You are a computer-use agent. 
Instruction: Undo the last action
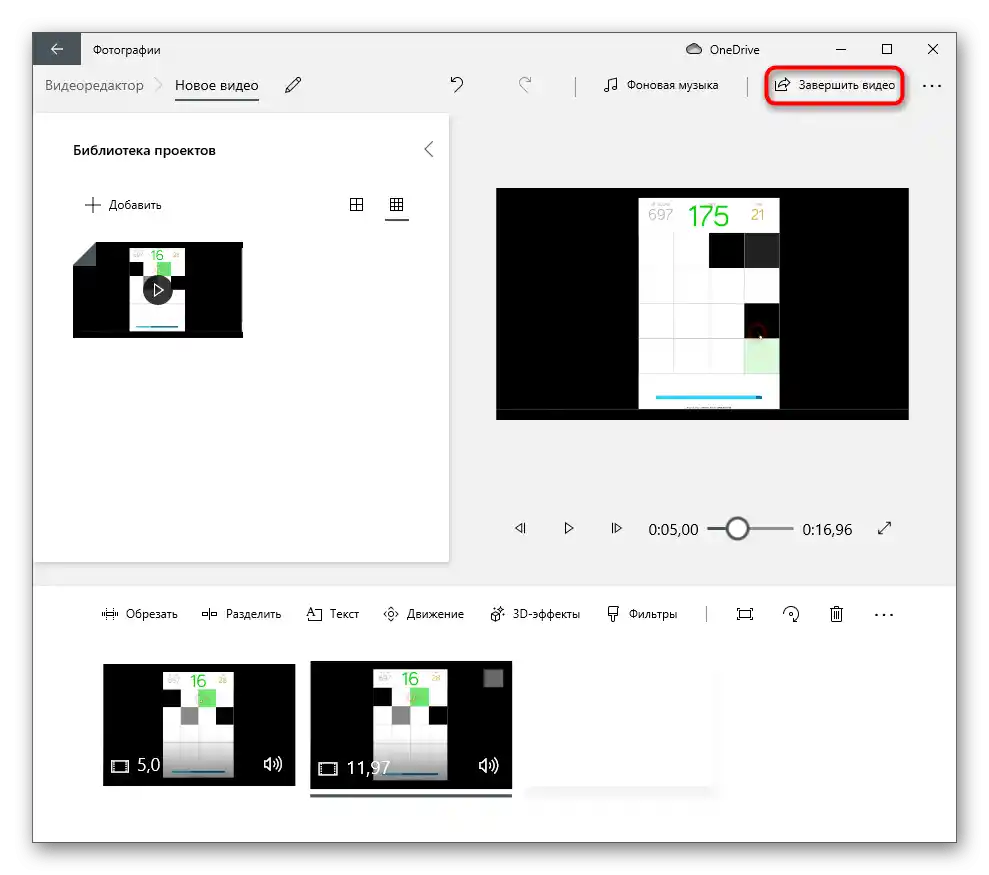pyautogui.click(x=457, y=85)
